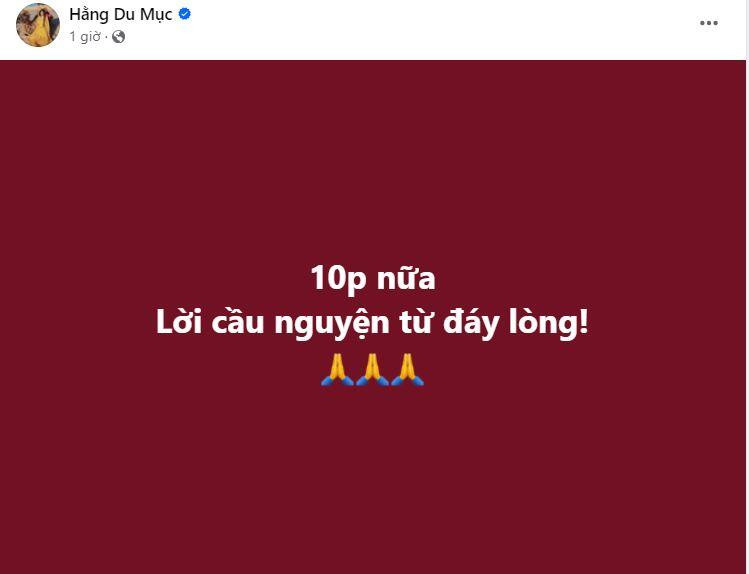Click the word 'Lời' in the post
Screen dimensions: 749x574
tap(178, 322)
